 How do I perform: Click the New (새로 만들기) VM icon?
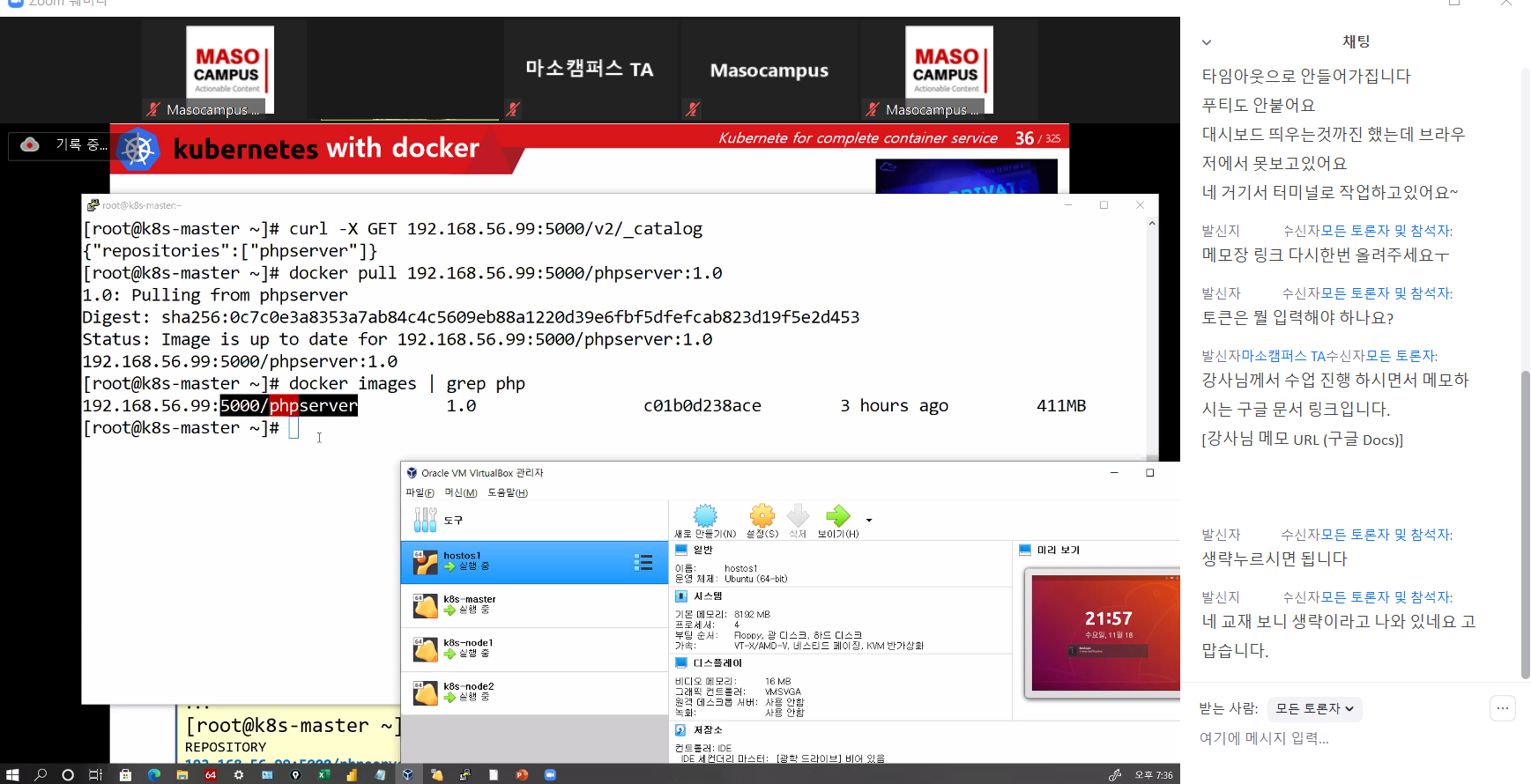click(x=705, y=517)
